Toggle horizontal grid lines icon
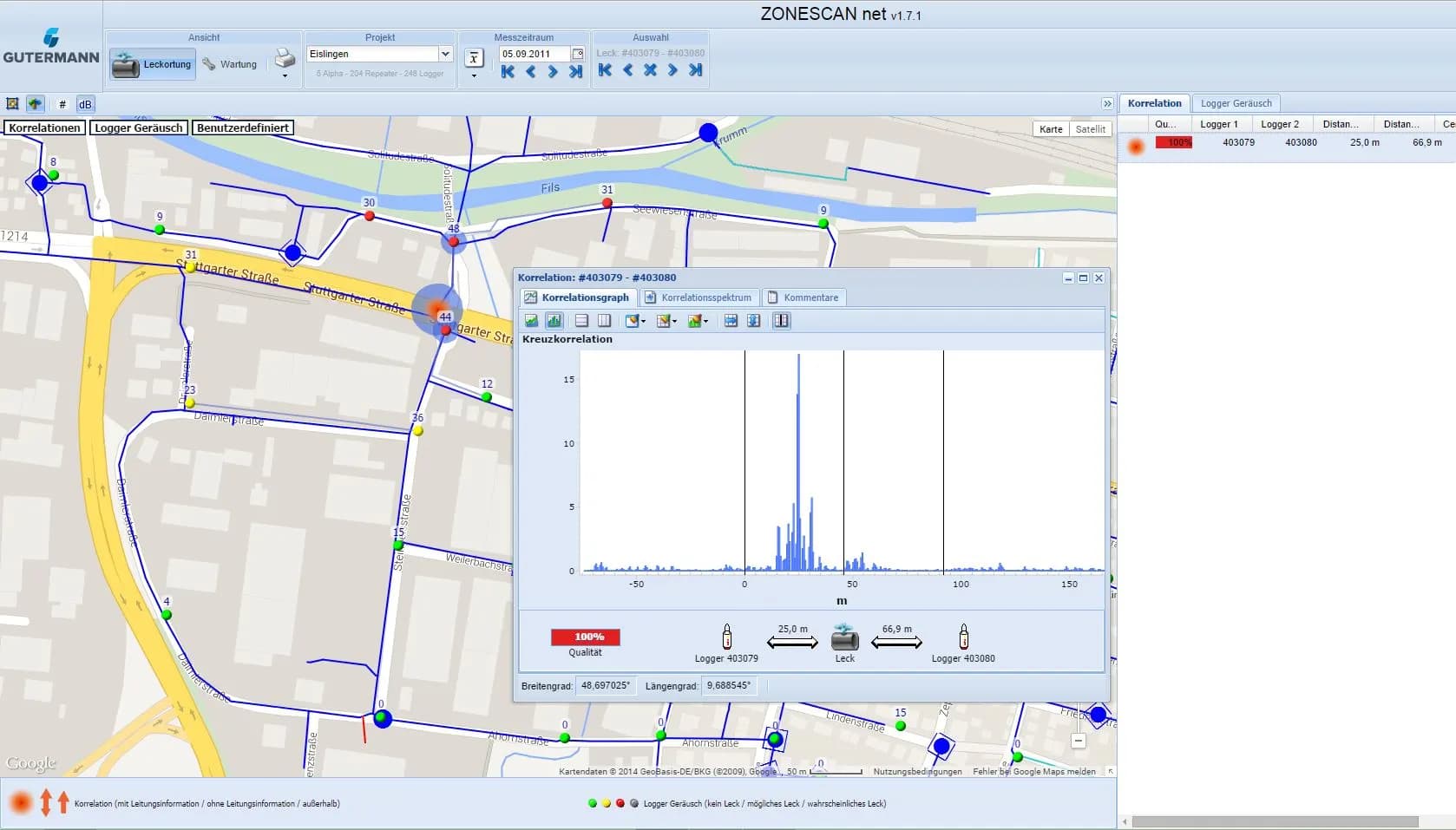The width and height of the screenshot is (1456, 830). [x=581, y=321]
